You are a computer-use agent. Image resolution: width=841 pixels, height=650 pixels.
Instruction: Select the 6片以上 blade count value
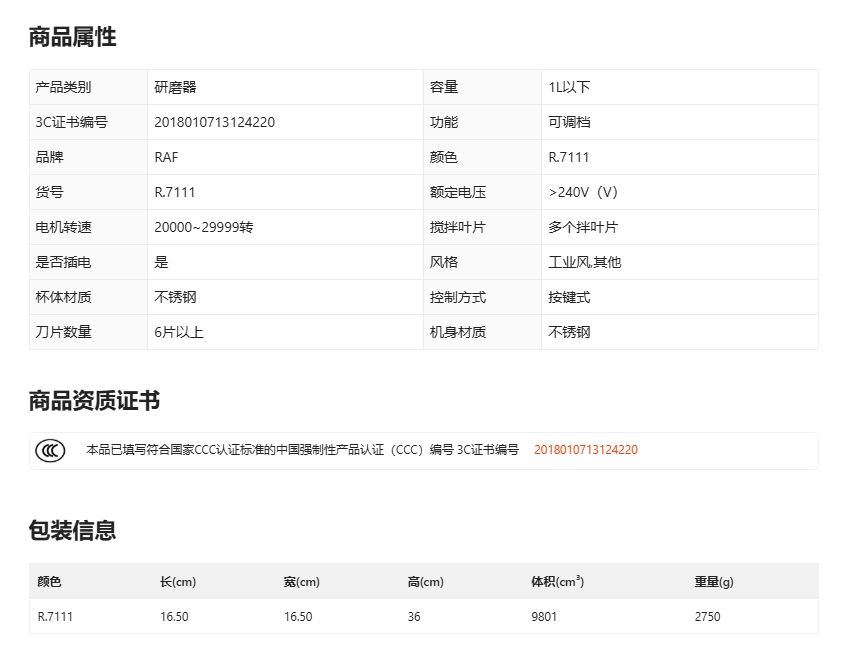(x=179, y=333)
